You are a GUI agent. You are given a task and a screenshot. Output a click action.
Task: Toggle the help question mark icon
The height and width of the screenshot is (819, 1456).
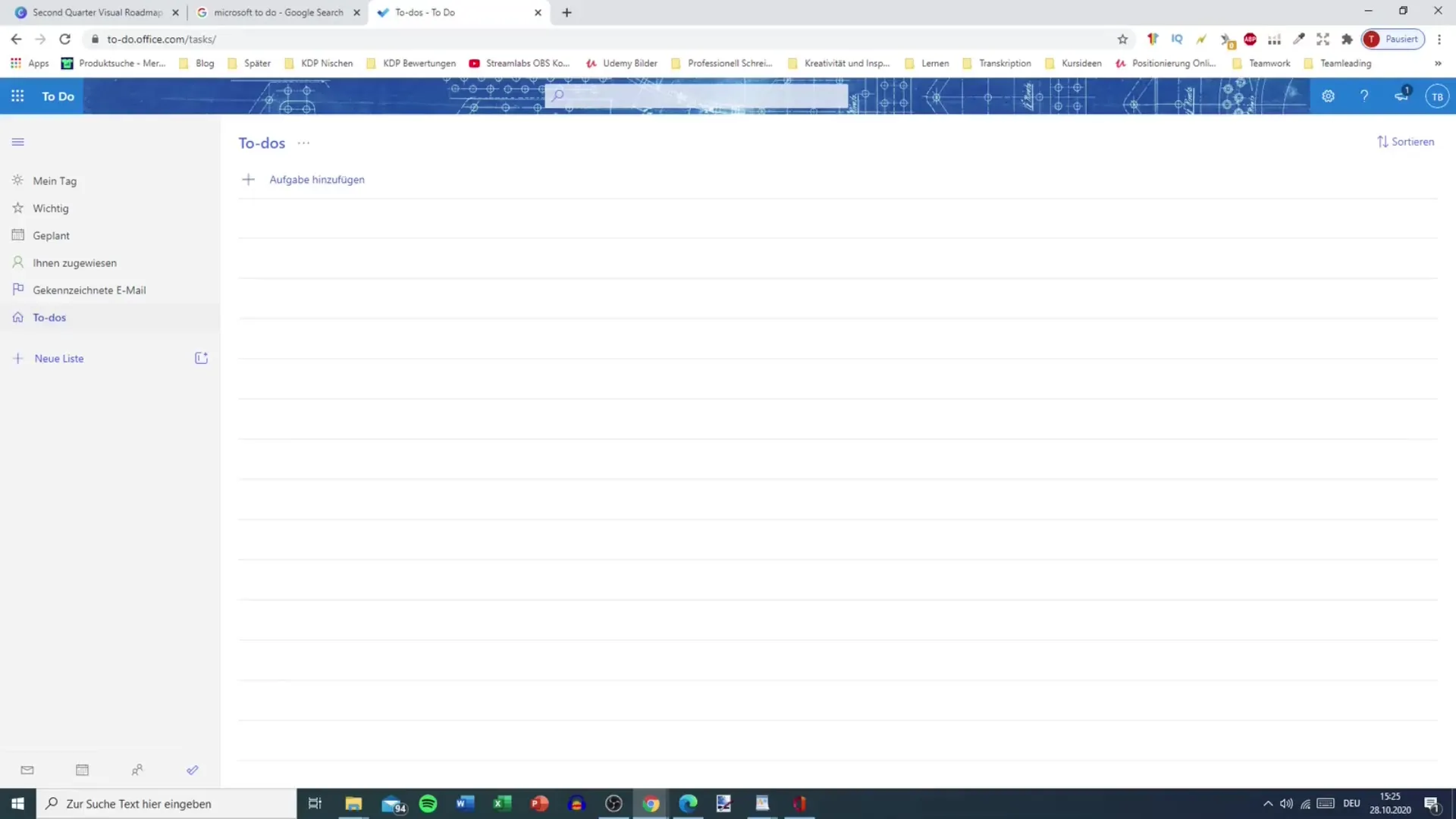(1364, 96)
